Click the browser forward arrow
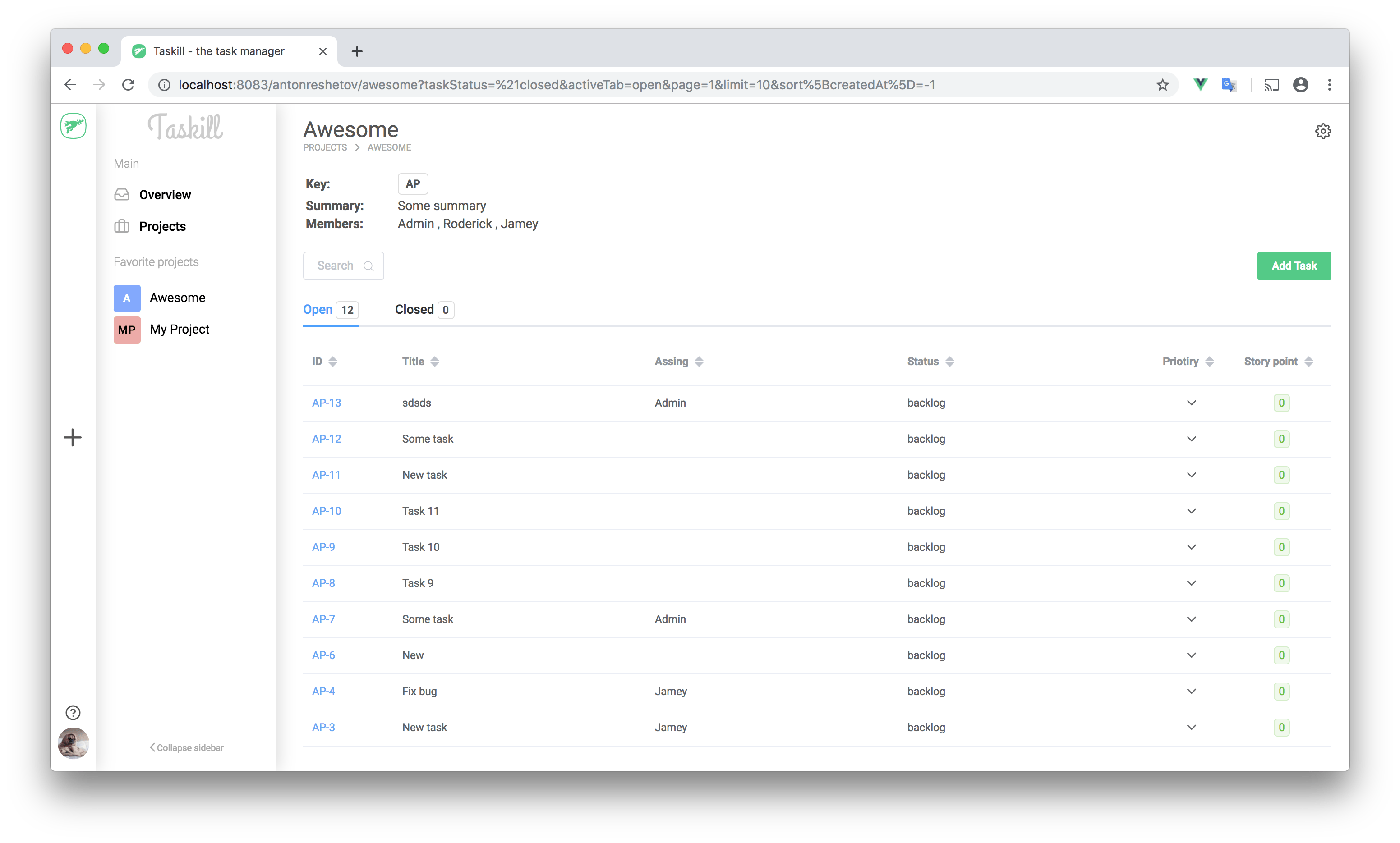The image size is (1400, 843). click(99, 85)
